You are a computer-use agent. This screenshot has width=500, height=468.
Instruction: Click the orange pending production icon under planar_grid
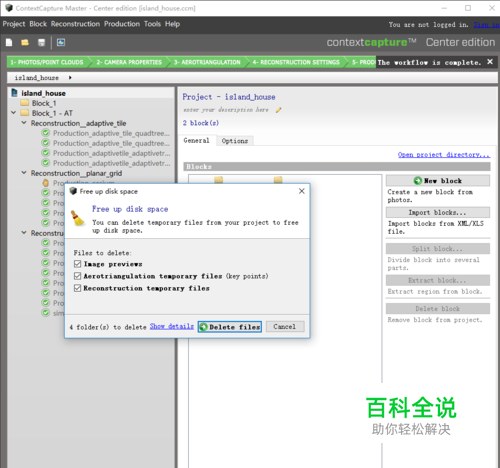(46, 183)
